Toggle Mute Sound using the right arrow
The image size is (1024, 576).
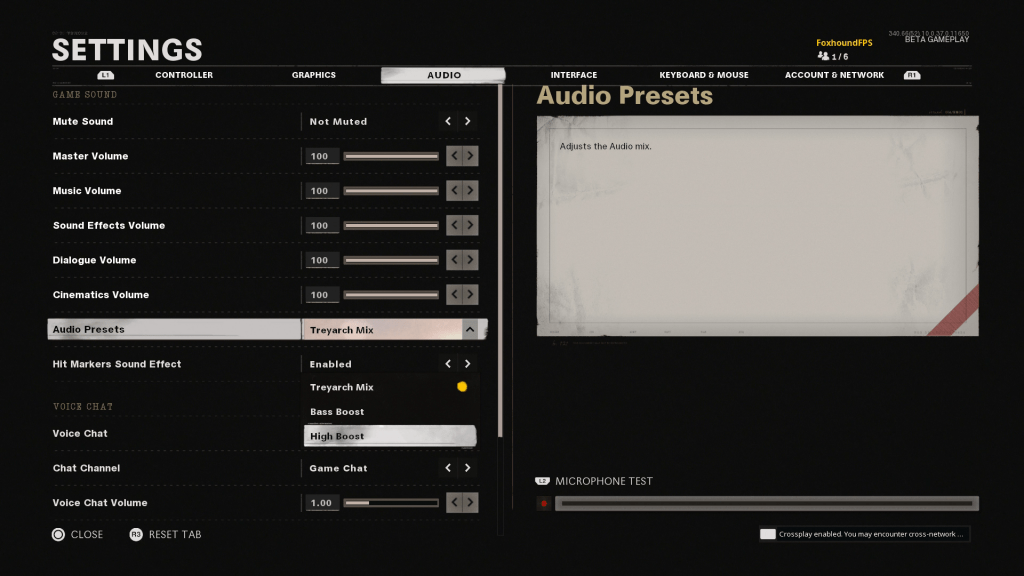pos(467,121)
